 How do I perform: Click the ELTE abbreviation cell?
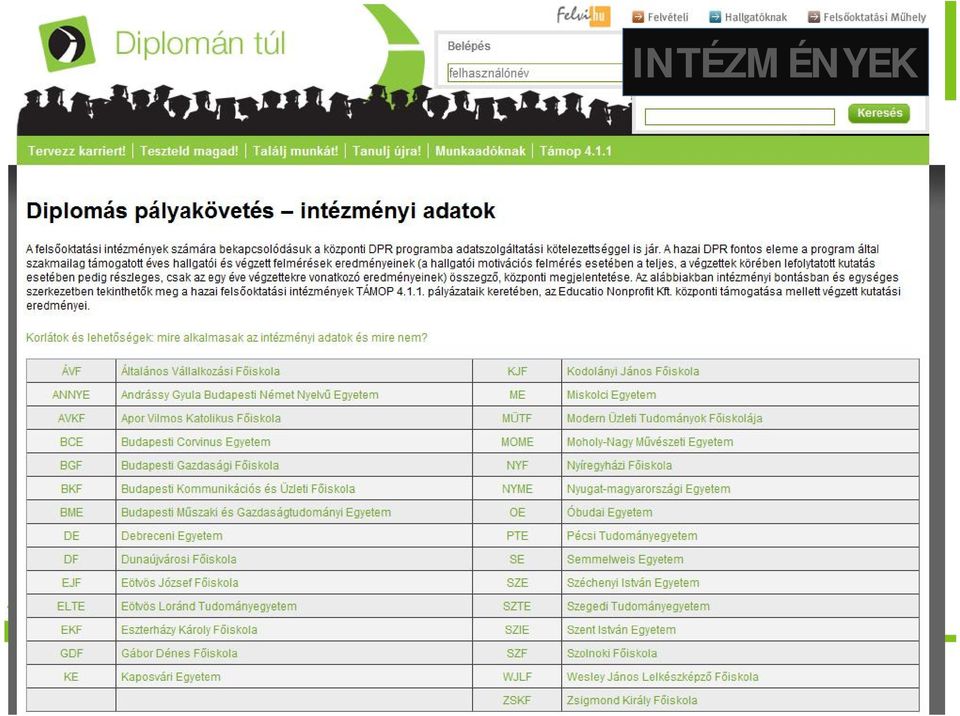(71, 606)
